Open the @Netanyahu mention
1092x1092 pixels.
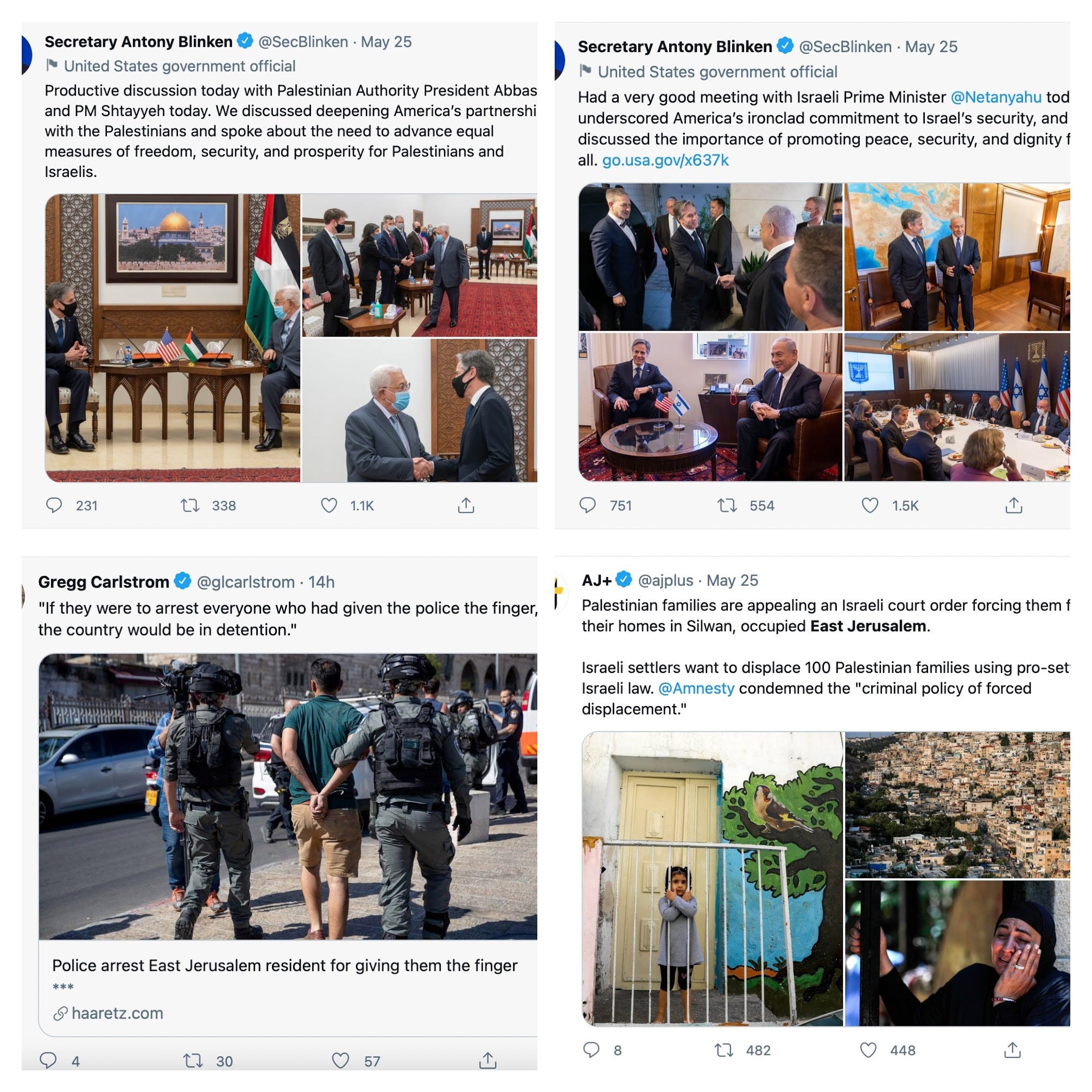pyautogui.click(x=996, y=97)
